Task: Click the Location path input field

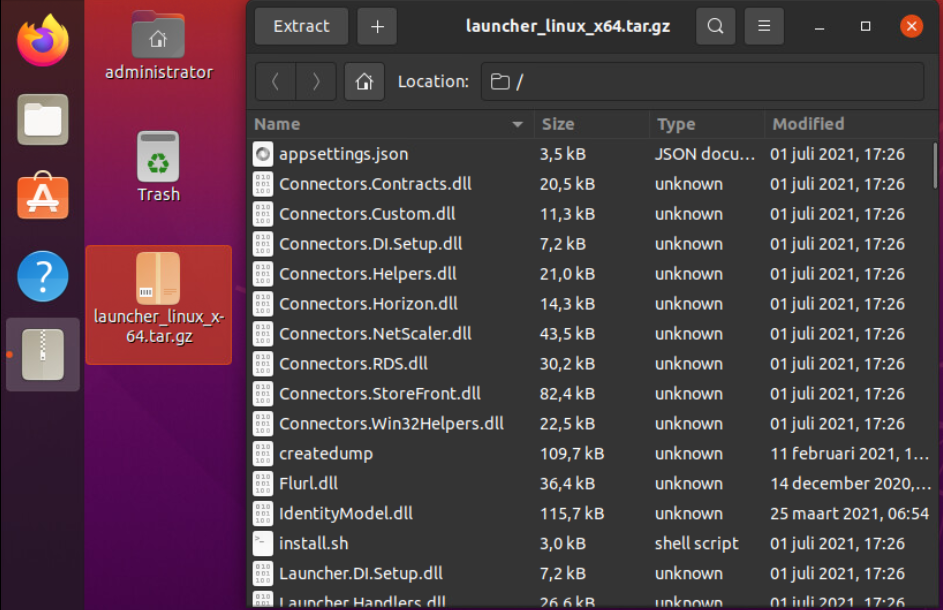Action: pyautogui.click(x=702, y=82)
